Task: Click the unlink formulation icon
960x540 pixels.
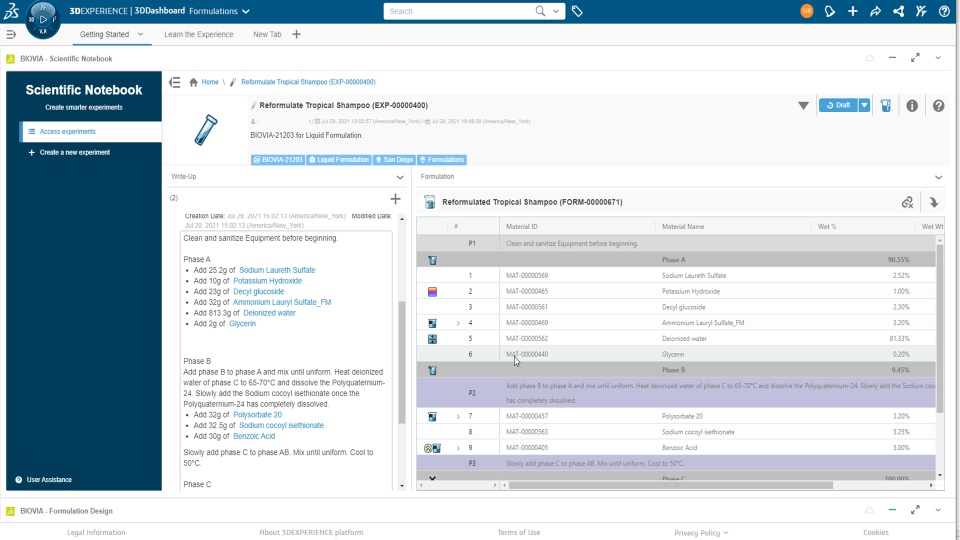Action: tap(907, 202)
